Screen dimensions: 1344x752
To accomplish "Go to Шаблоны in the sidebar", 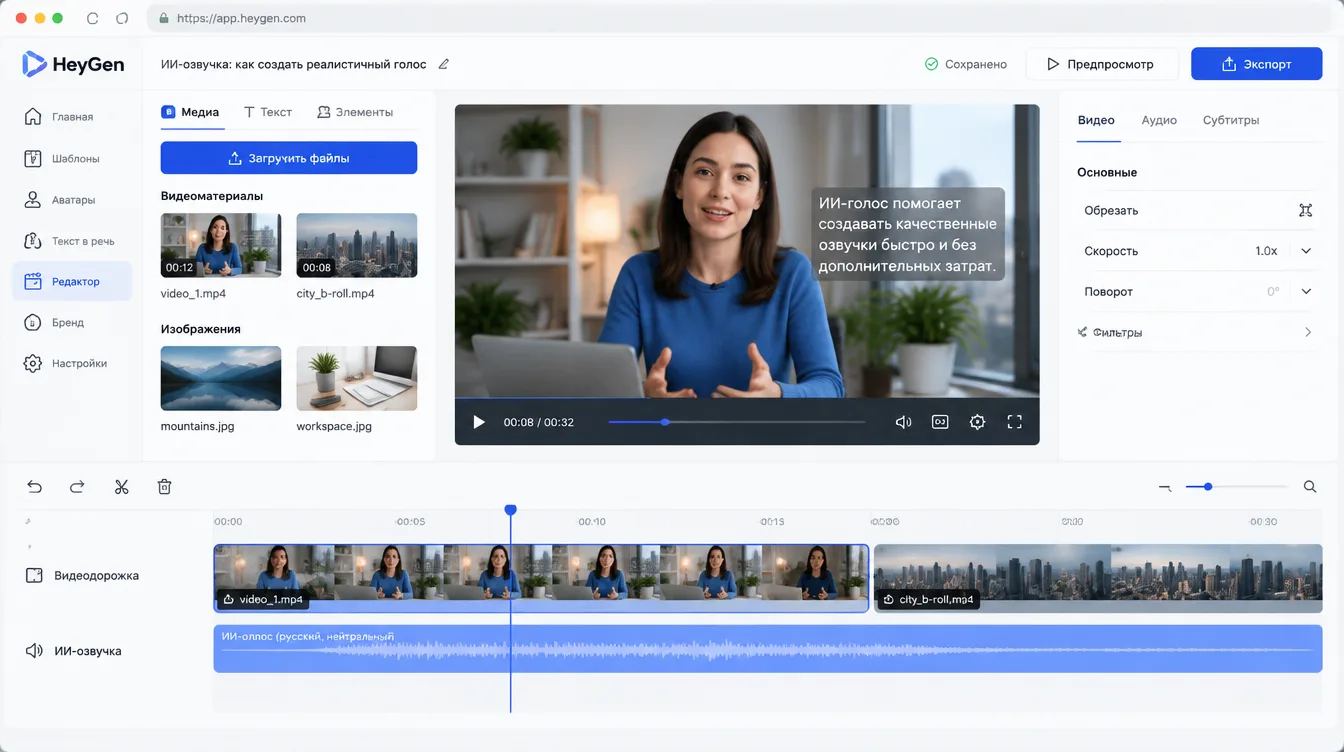I will [72, 158].
